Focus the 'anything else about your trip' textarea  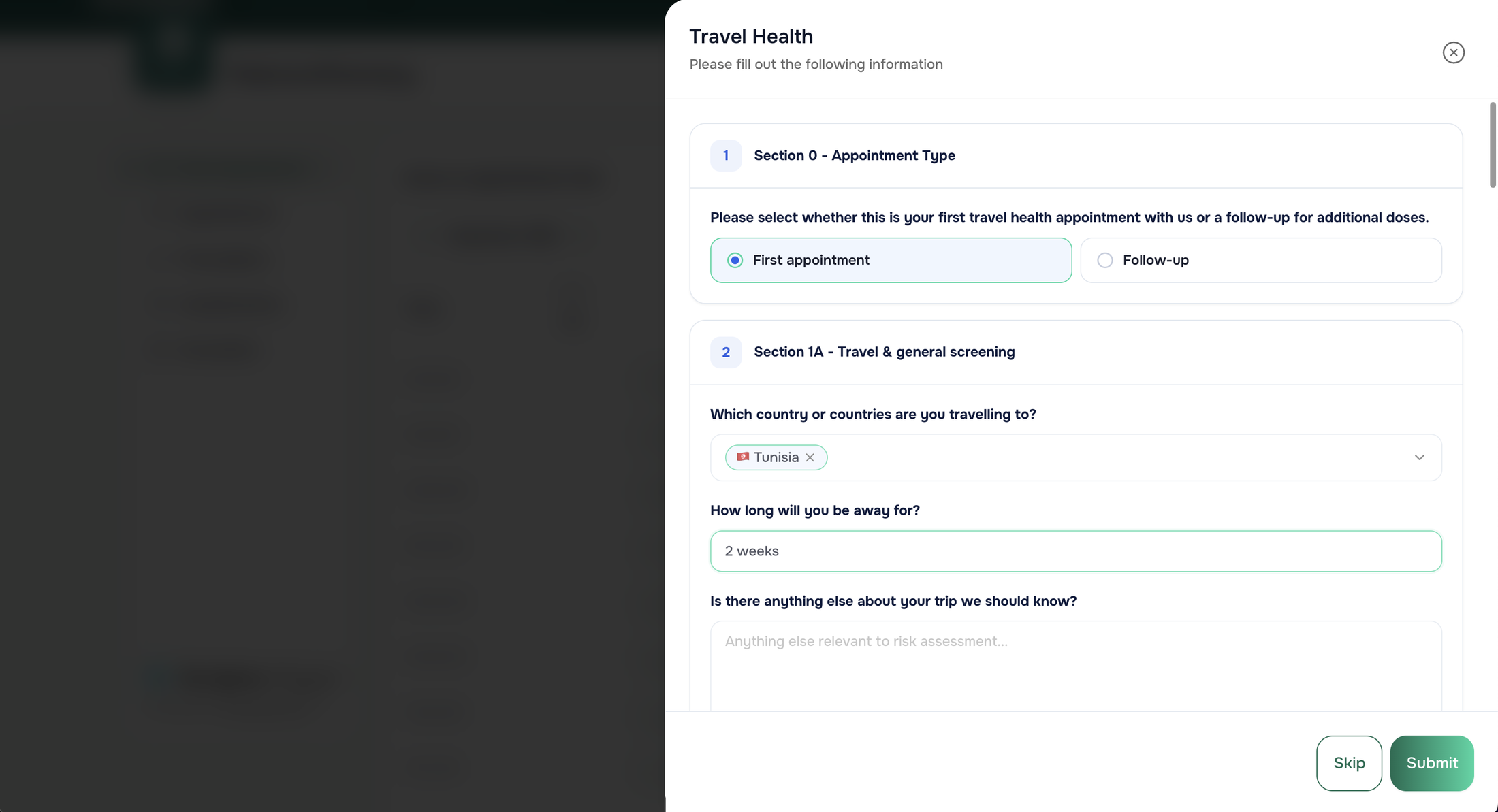[1075, 666]
